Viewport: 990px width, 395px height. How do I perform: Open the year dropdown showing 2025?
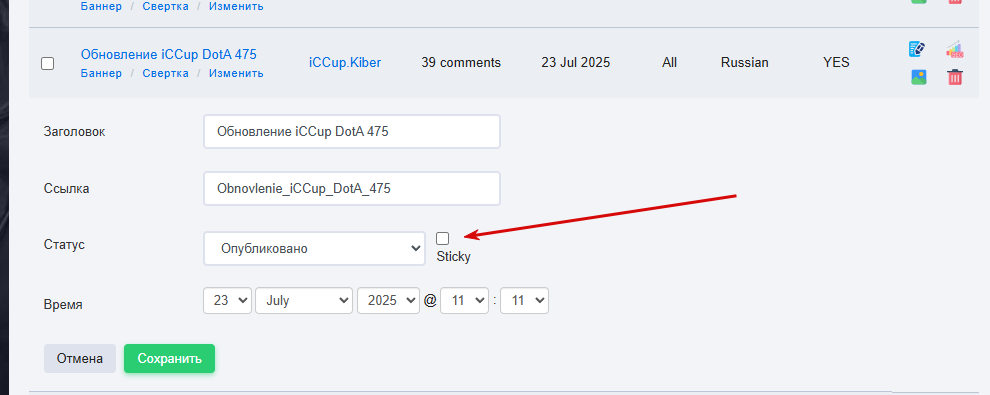pos(388,300)
